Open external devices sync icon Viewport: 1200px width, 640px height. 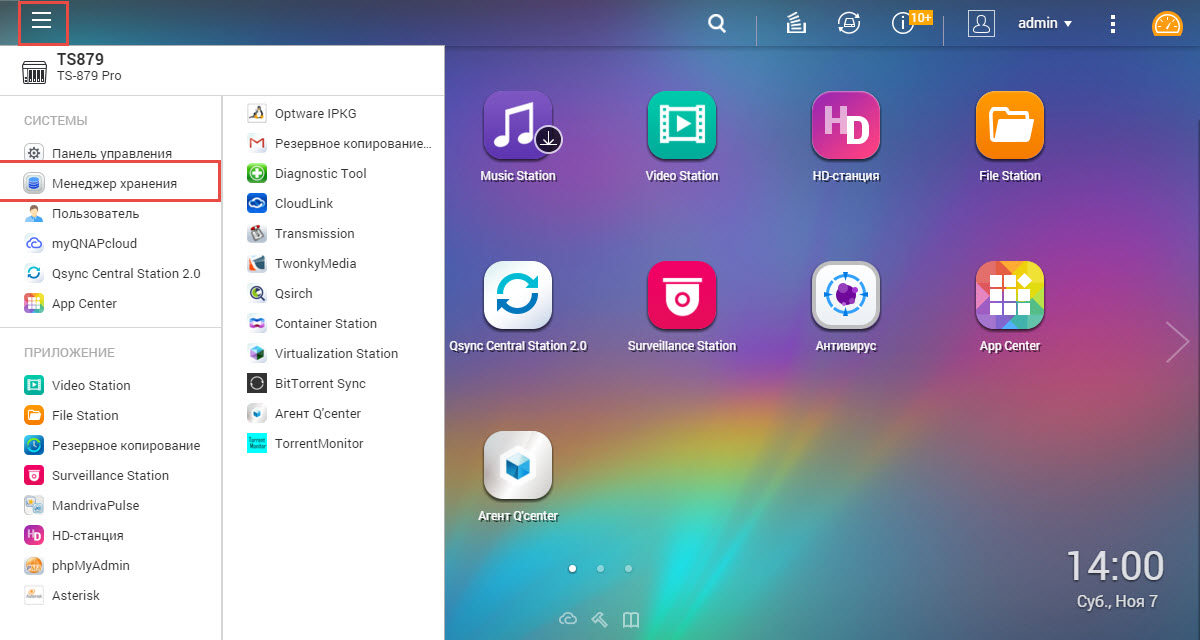pos(849,23)
